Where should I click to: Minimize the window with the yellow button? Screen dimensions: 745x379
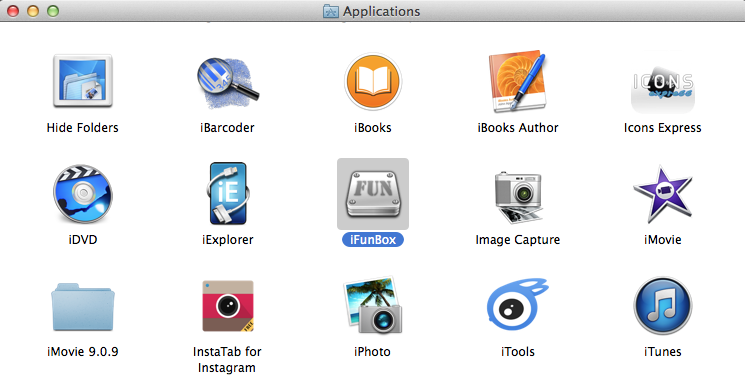tap(33, 10)
